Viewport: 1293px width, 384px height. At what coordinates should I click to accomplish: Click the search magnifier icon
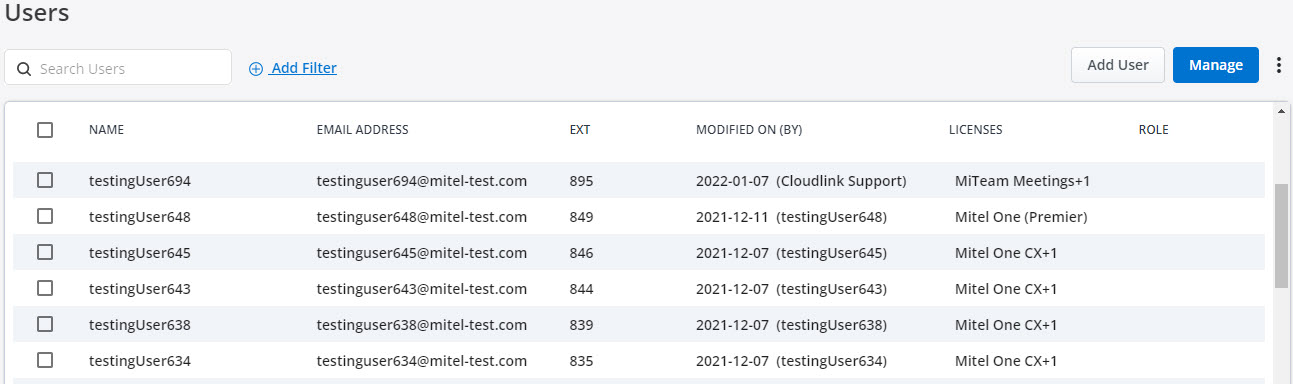tap(24, 69)
